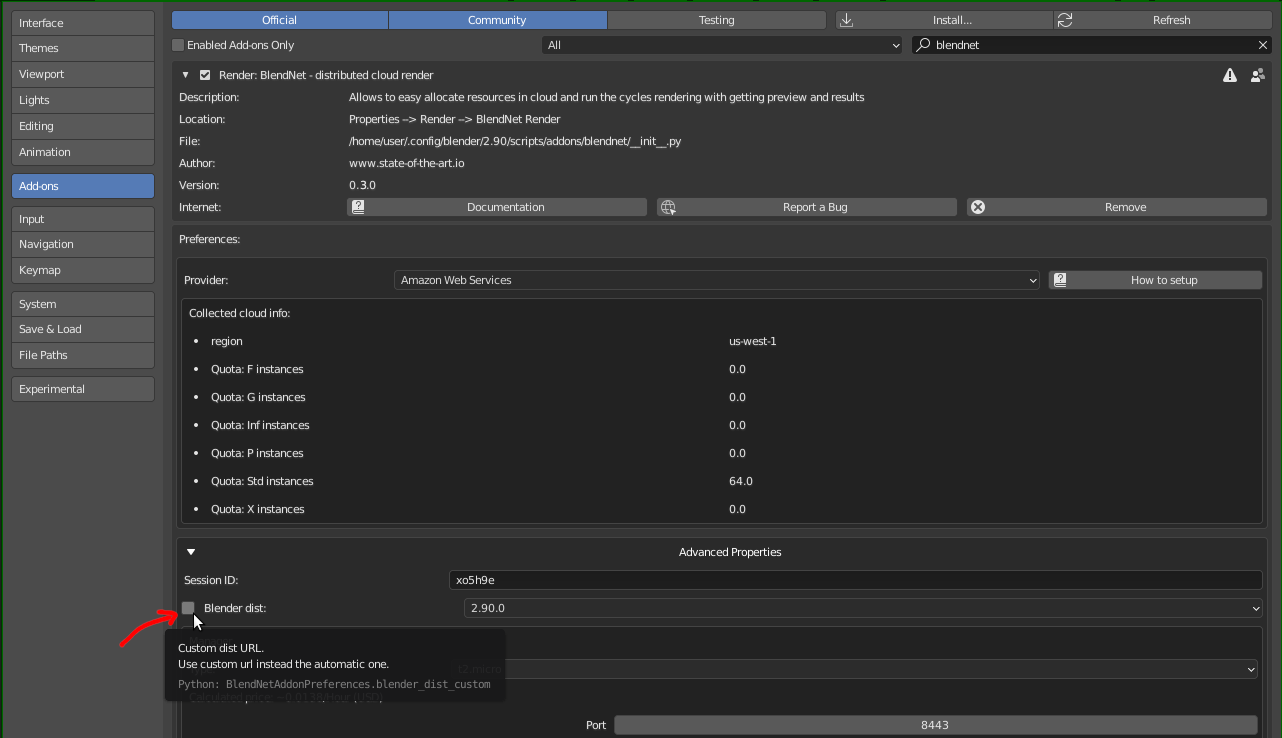Open the Keymap preferences section

tap(83, 270)
